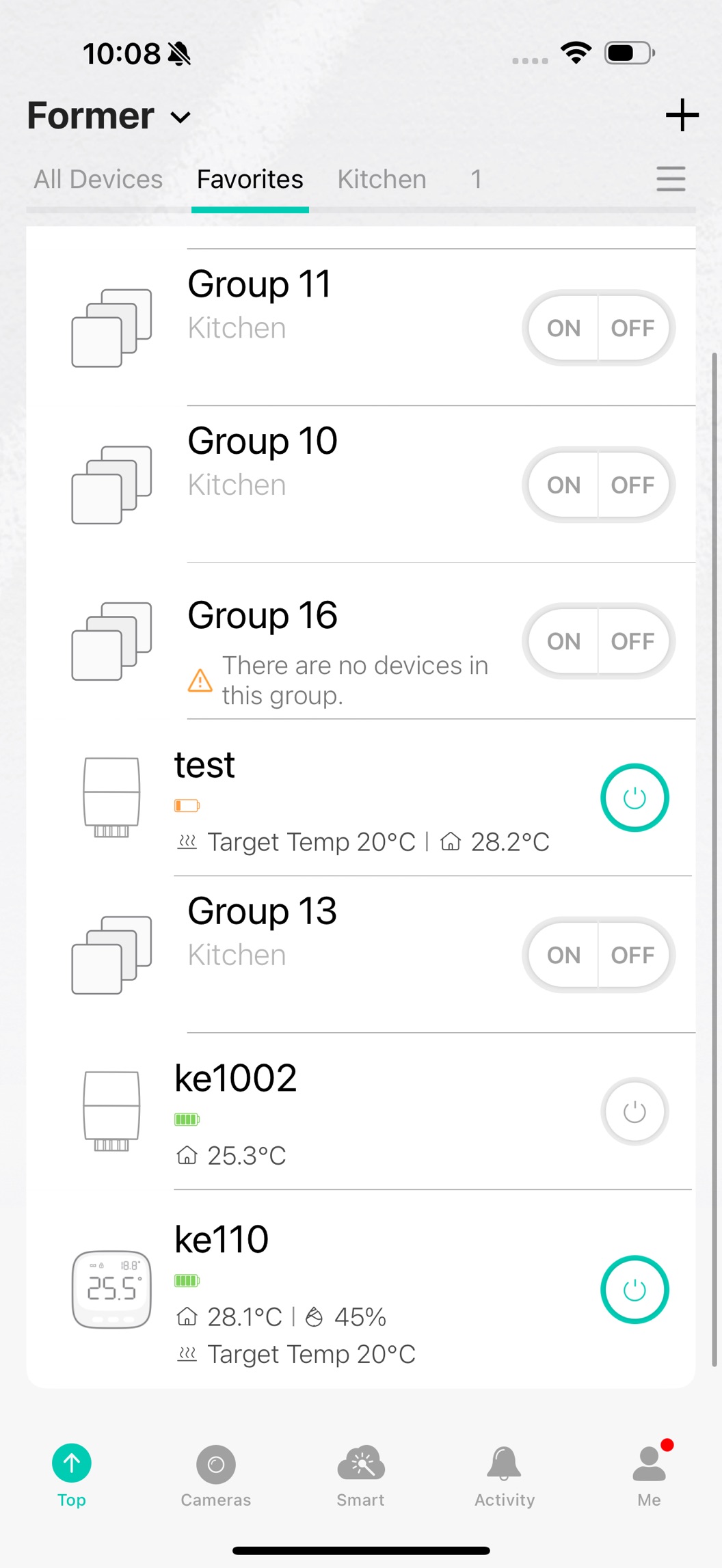Toggle power for the test radiator valve
722x1568 pixels.
[x=634, y=798]
